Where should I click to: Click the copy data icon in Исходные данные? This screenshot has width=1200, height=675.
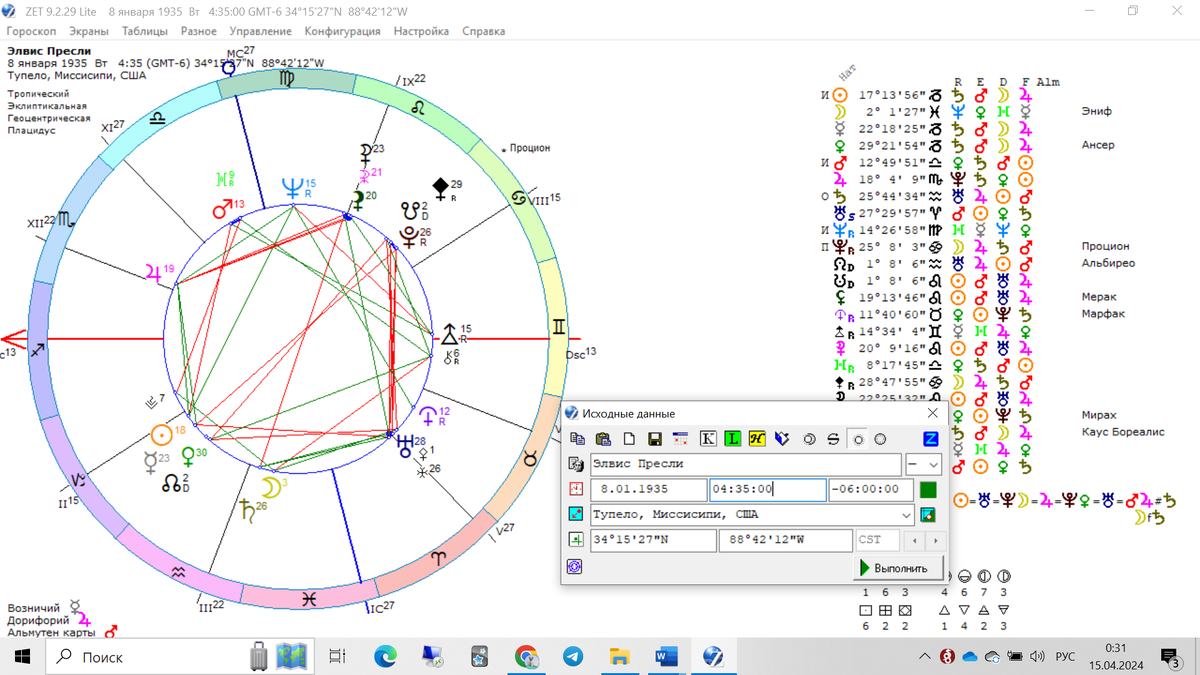[x=577, y=439]
